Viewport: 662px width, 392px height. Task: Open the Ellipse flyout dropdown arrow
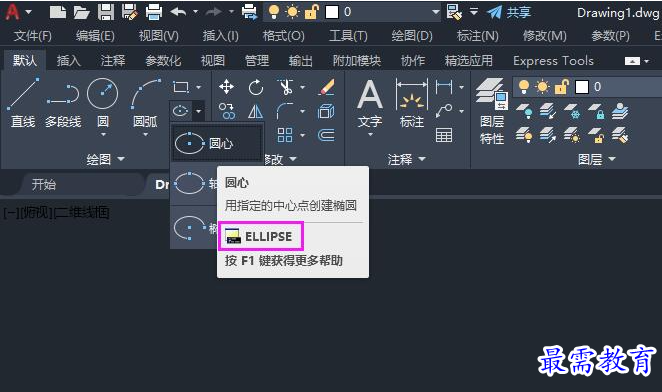[198, 112]
